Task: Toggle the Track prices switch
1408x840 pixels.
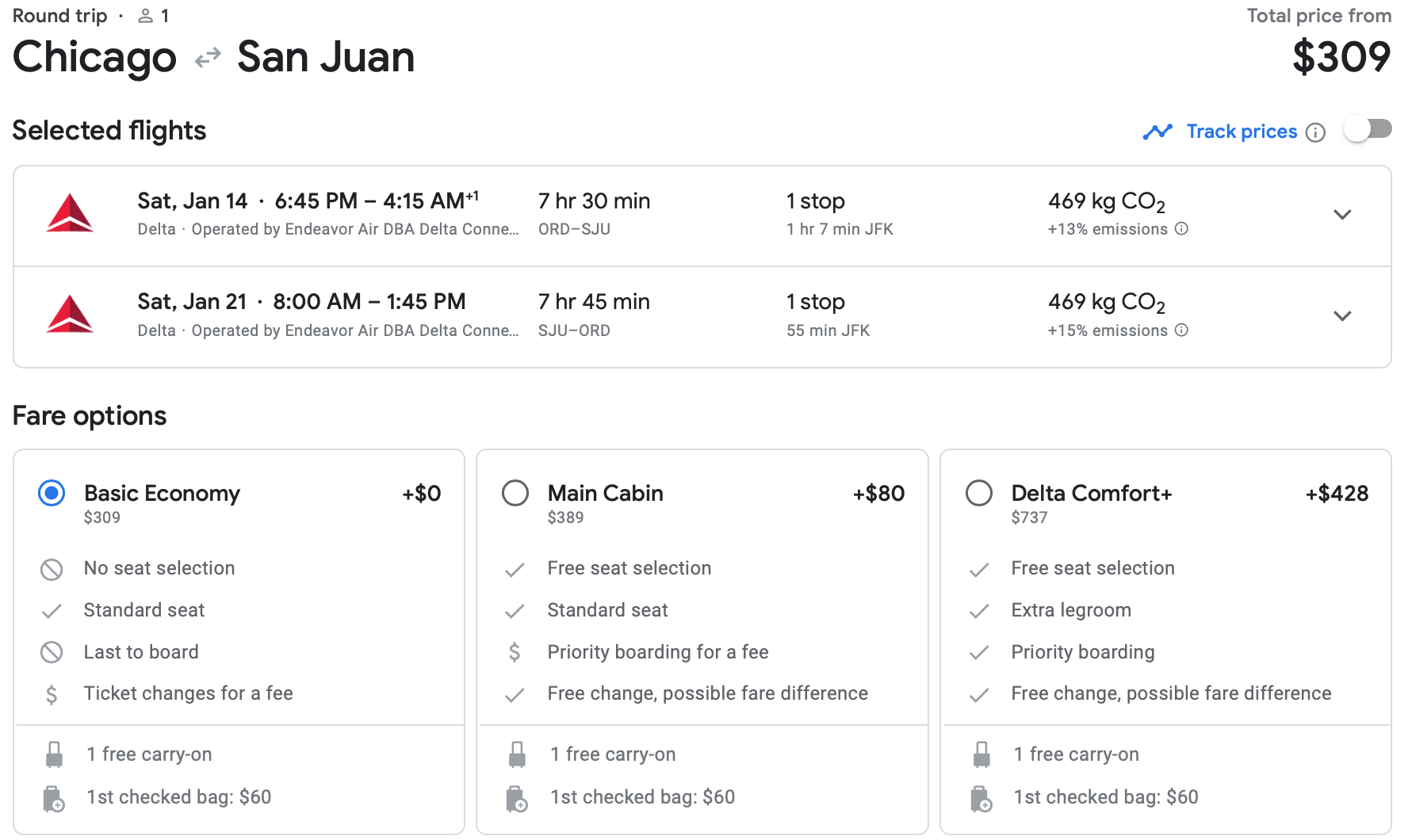Action: pyautogui.click(x=1368, y=129)
